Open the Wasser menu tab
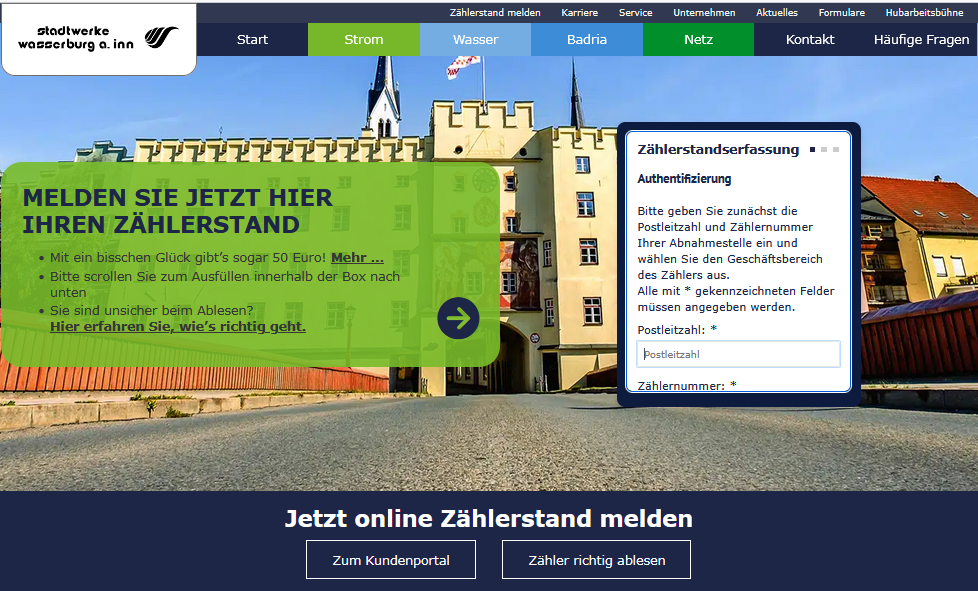 point(475,40)
